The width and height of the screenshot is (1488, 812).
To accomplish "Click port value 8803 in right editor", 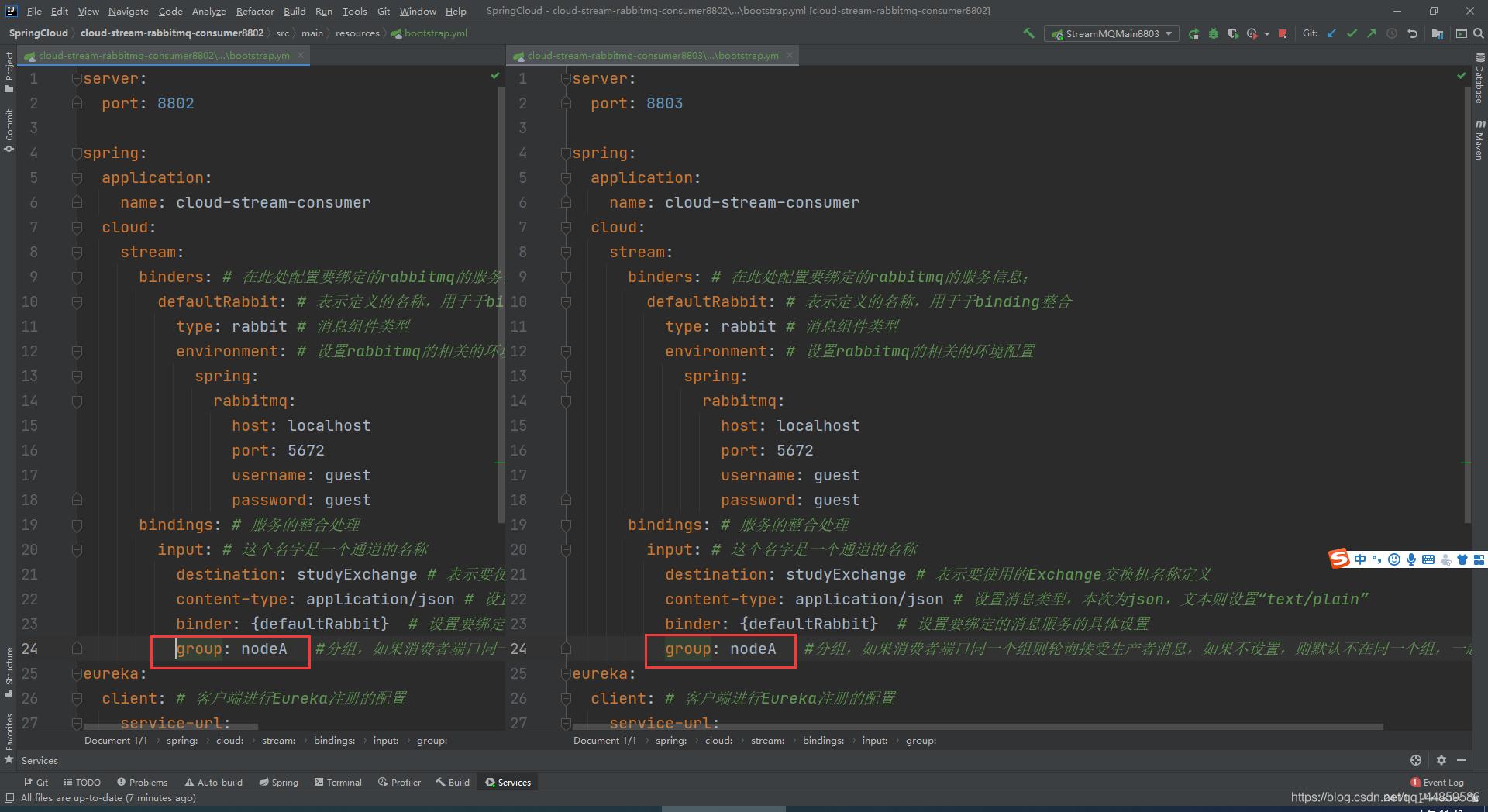I will point(664,103).
